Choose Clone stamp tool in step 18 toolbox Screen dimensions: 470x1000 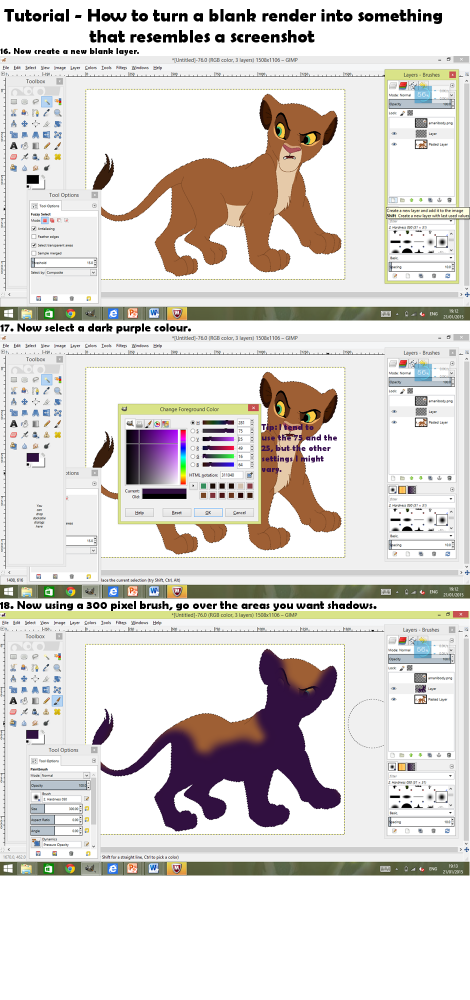pos(47,712)
